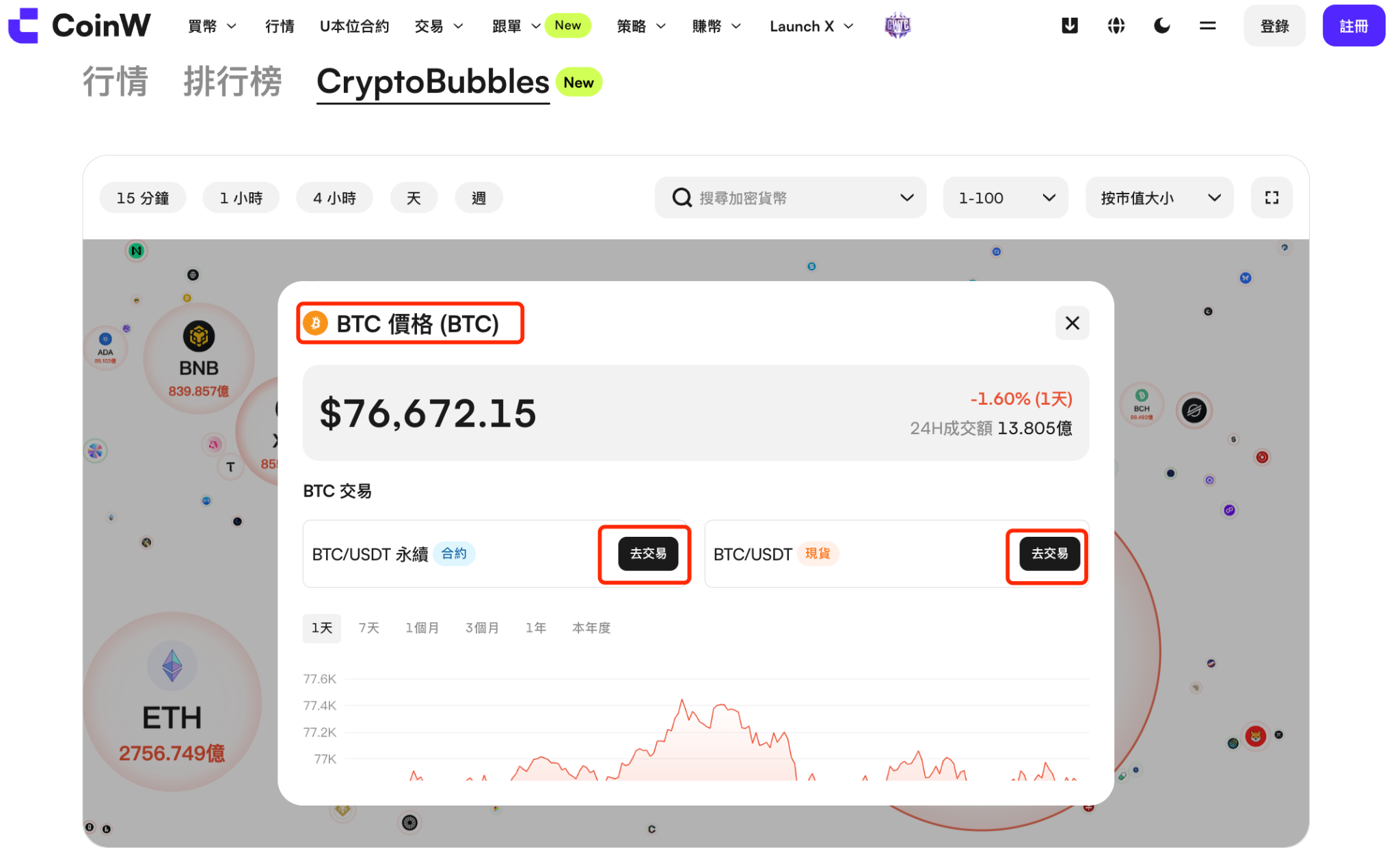Select the 1 小時 timeframe
This screenshot has width=1400, height=850.
coord(241,198)
